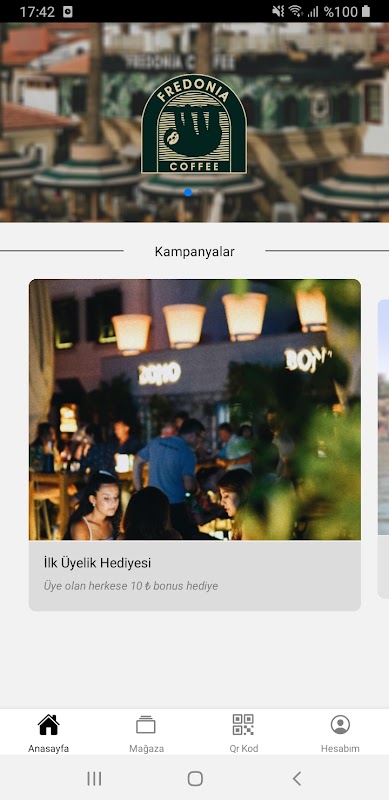Open the Hesabım account icon
This screenshot has width=389, height=800.
[x=340, y=724]
